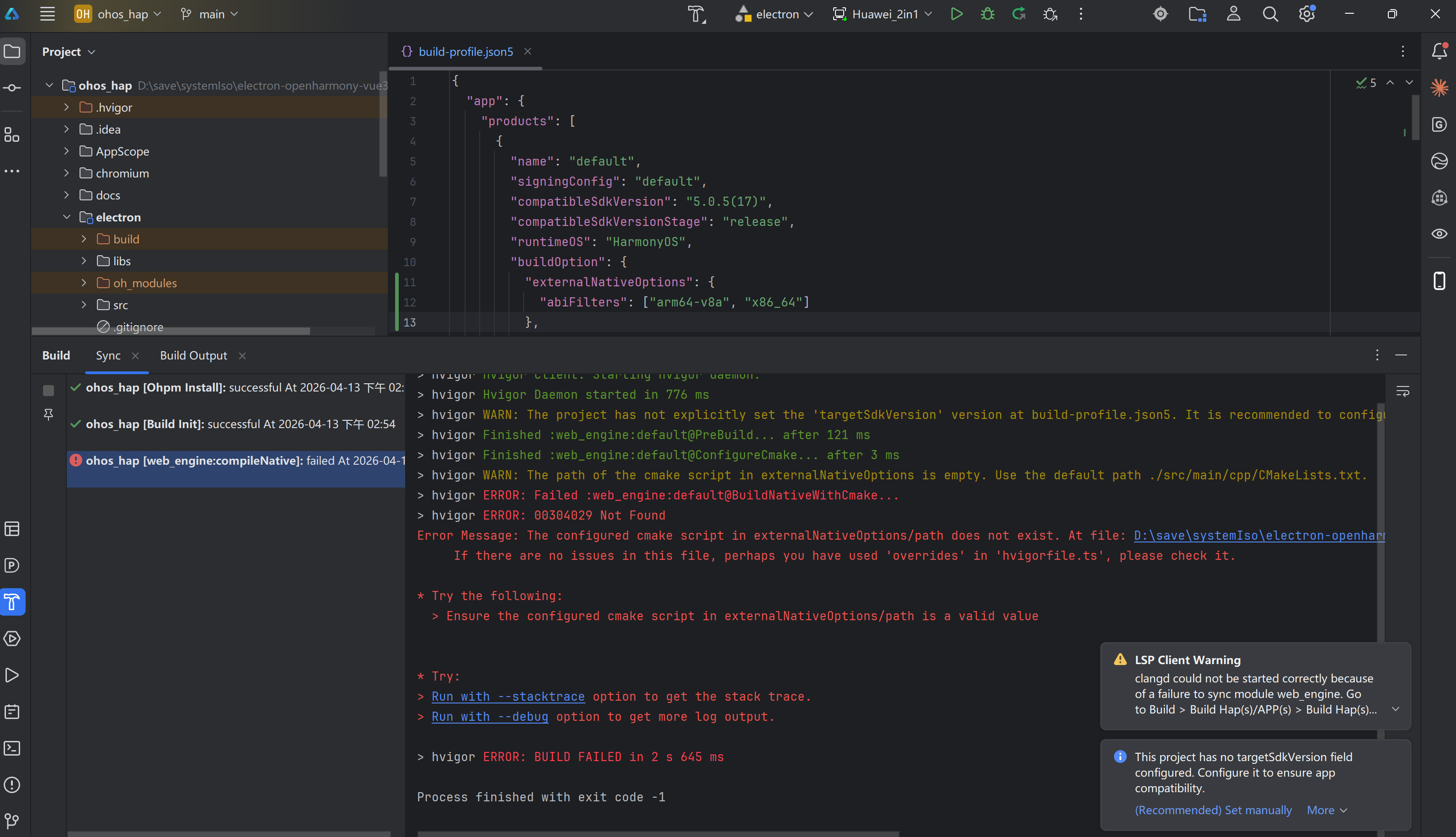Image resolution: width=1456 pixels, height=837 pixels.
Task: Open the Commit tool window icon
Action: (x=12, y=88)
